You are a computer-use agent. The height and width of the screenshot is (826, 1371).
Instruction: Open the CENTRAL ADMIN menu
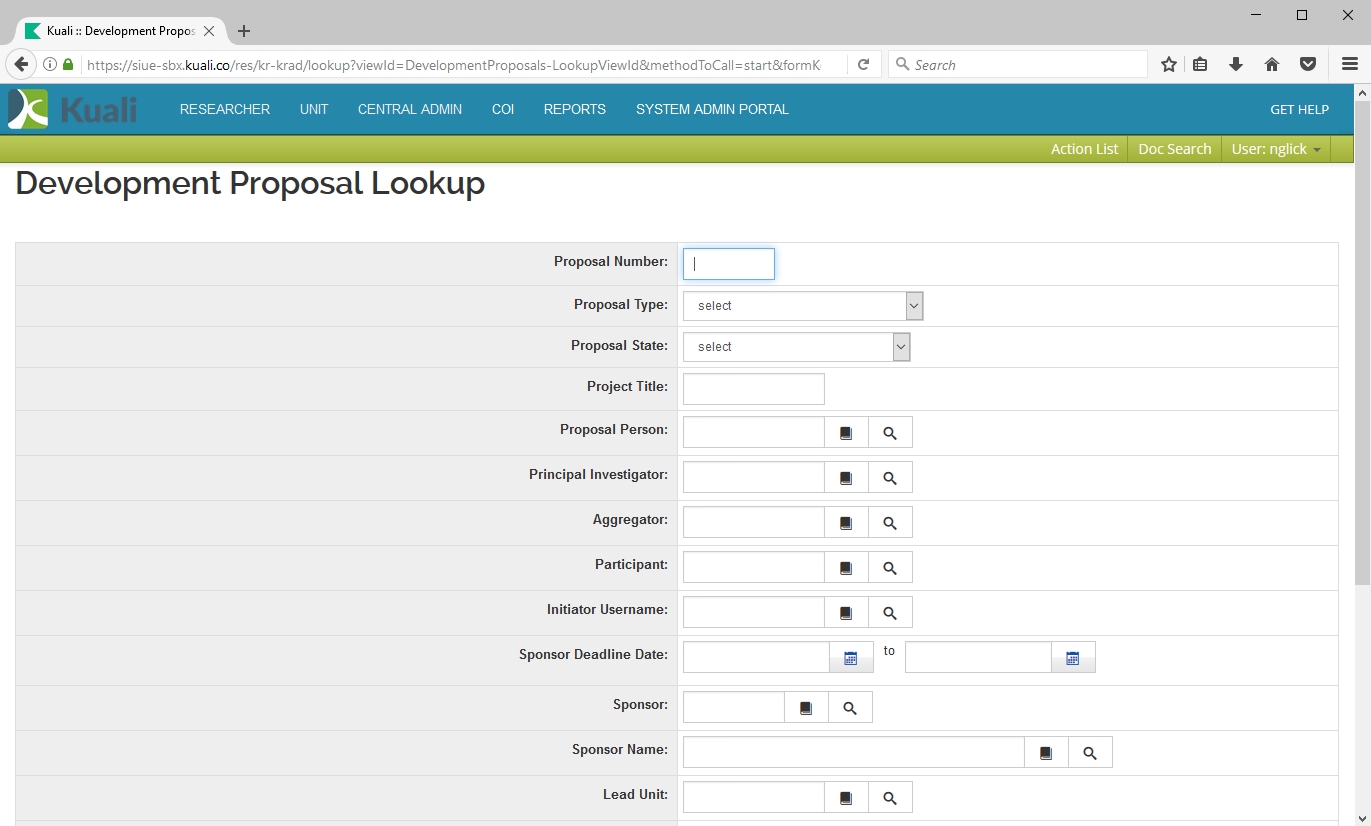(410, 109)
